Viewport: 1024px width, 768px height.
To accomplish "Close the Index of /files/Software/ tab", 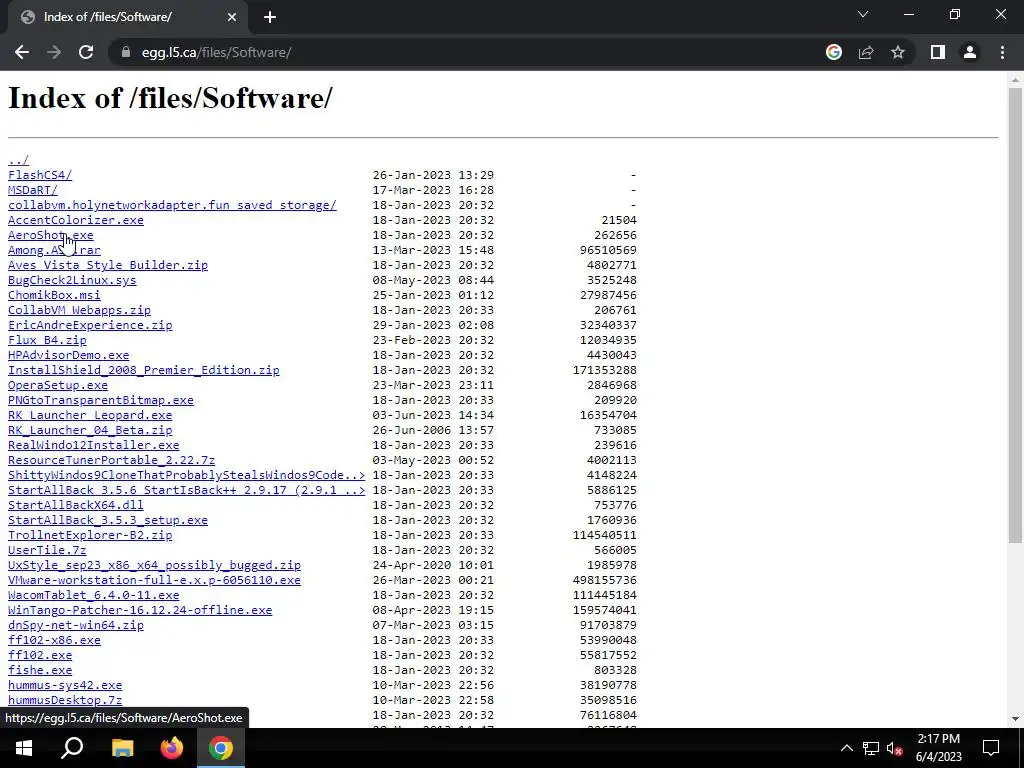I will tap(232, 17).
